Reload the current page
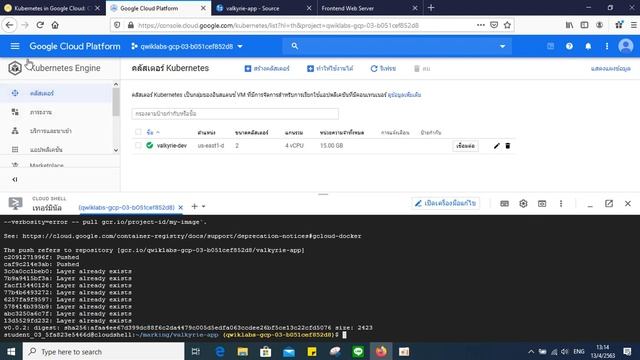The width and height of the screenshot is (640, 360). coord(40,25)
